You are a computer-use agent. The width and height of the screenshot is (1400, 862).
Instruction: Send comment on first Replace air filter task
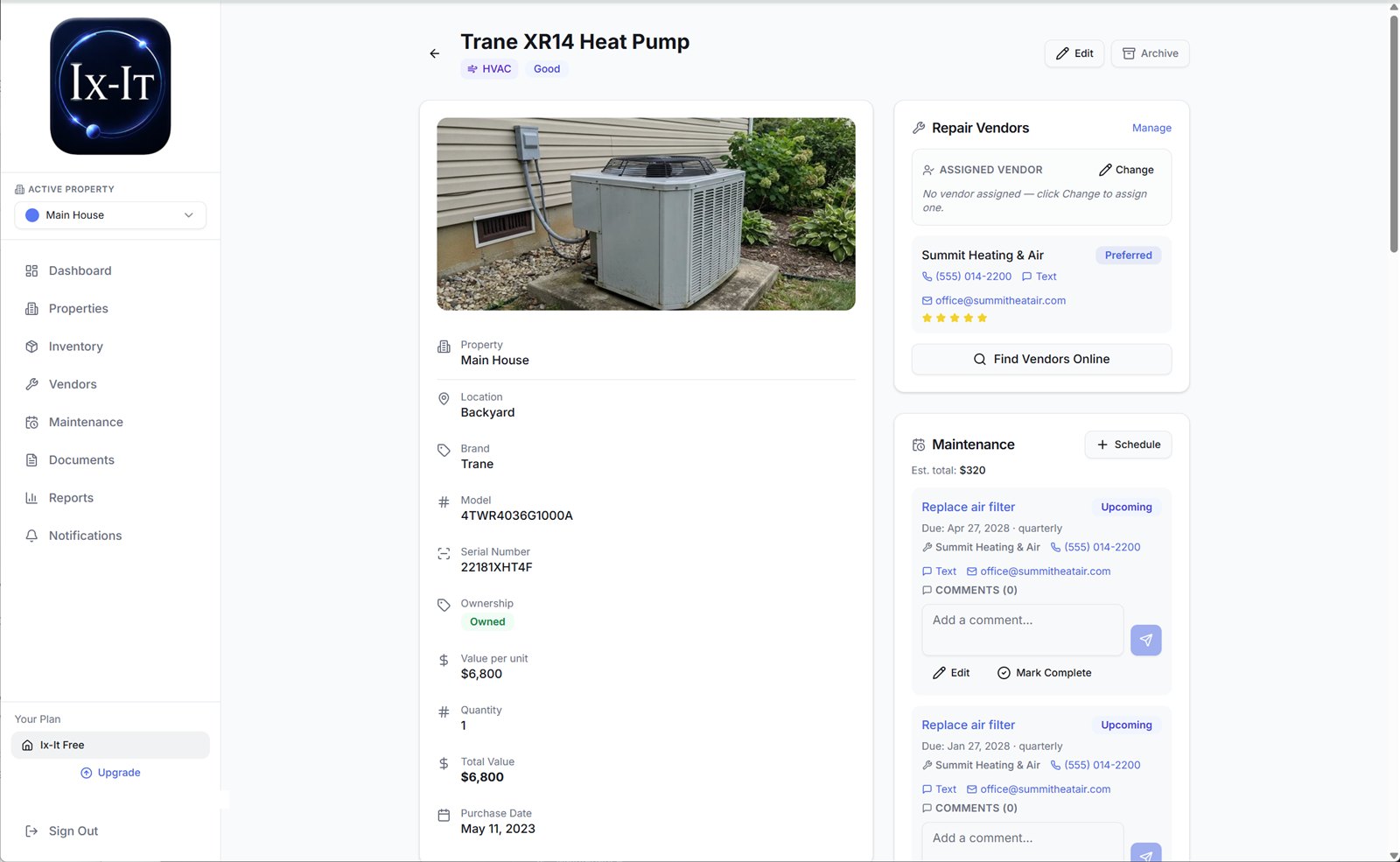(x=1145, y=640)
